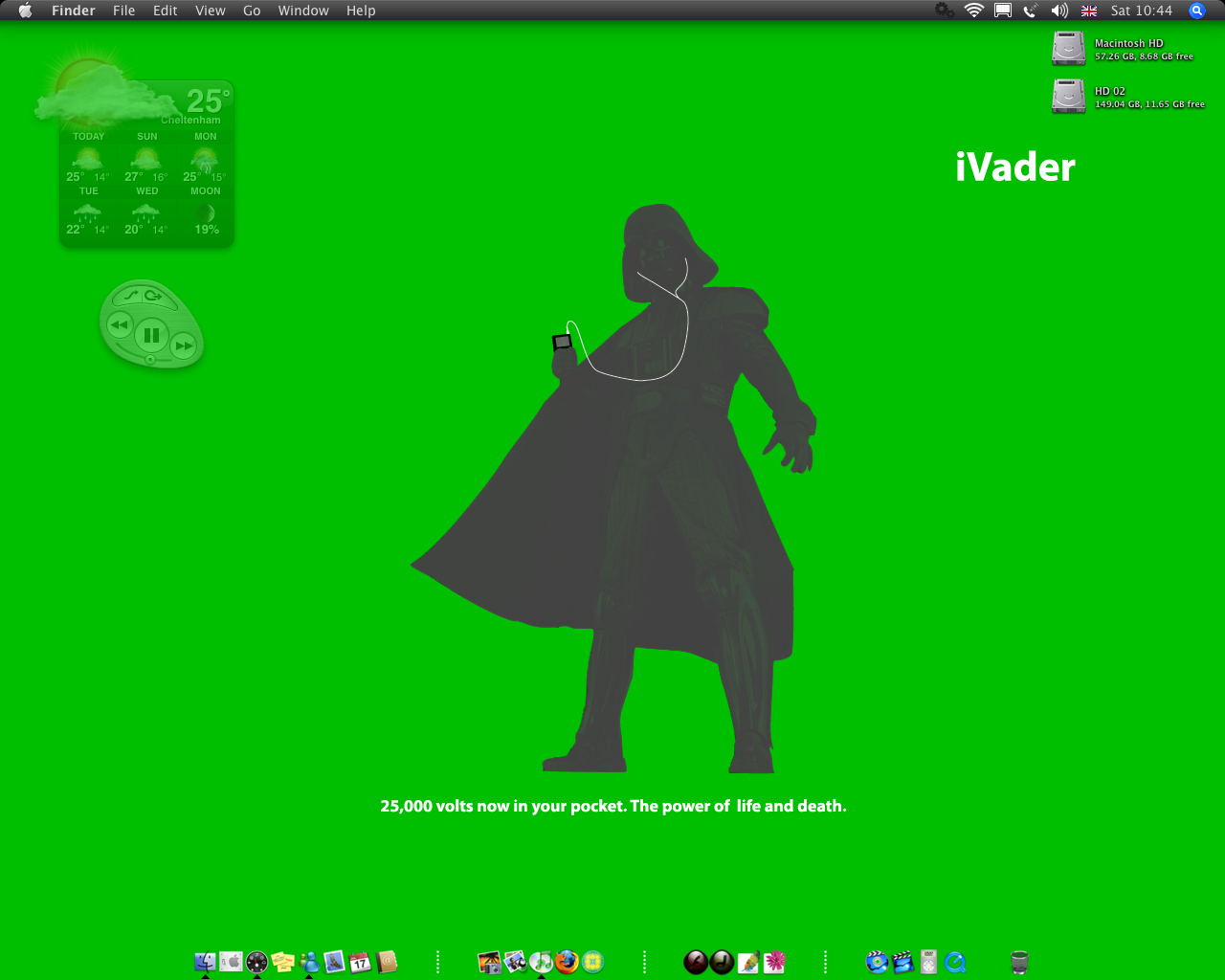Open the DVD remote icon in dock
Image resolution: width=1225 pixels, height=980 pixels.
[928, 962]
